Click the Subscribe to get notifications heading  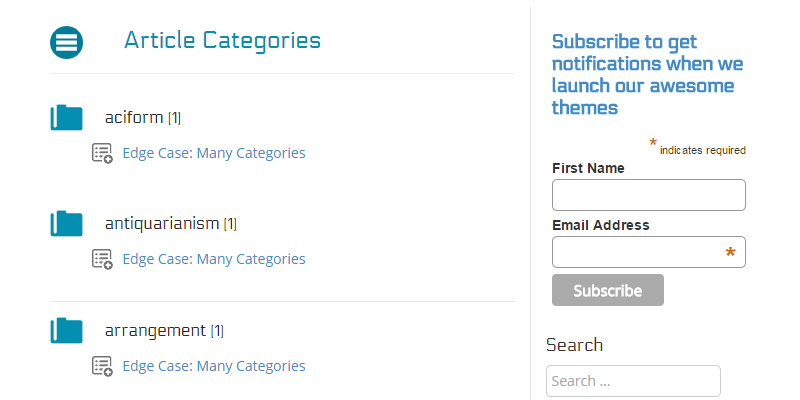pos(648,74)
